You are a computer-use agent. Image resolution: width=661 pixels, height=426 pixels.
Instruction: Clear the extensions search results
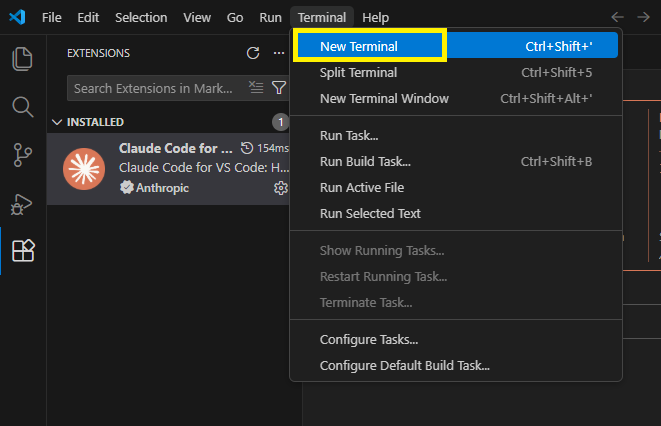coord(256,88)
